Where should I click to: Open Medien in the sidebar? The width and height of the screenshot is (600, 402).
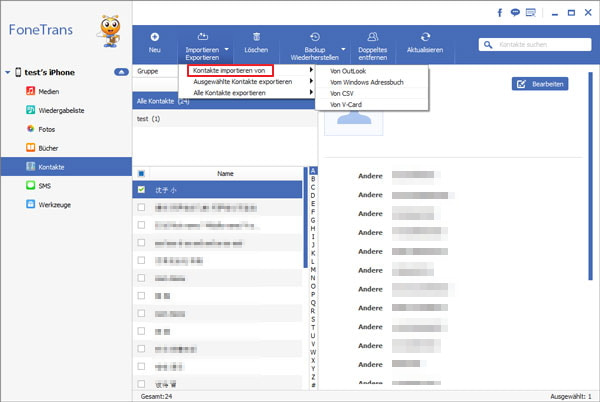(50, 91)
